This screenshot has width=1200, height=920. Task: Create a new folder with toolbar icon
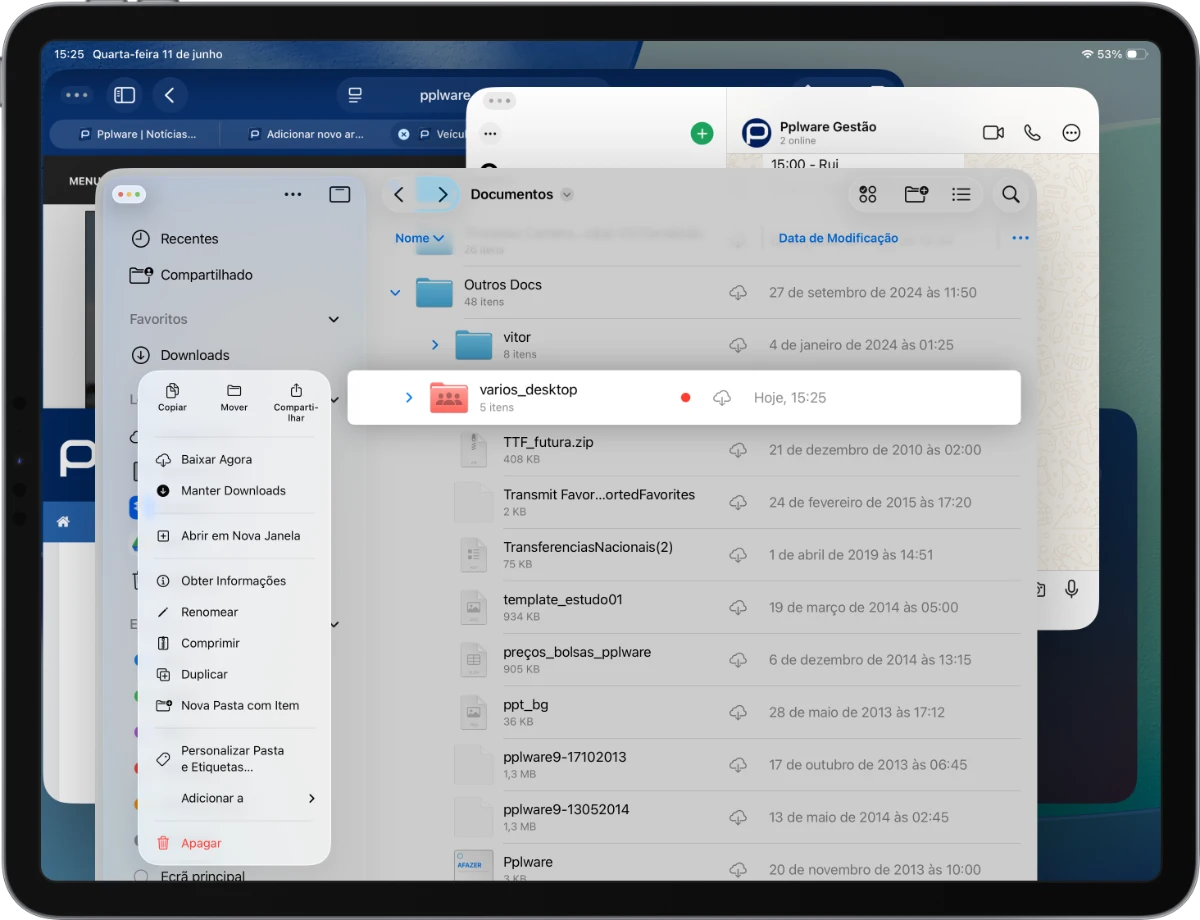915,195
